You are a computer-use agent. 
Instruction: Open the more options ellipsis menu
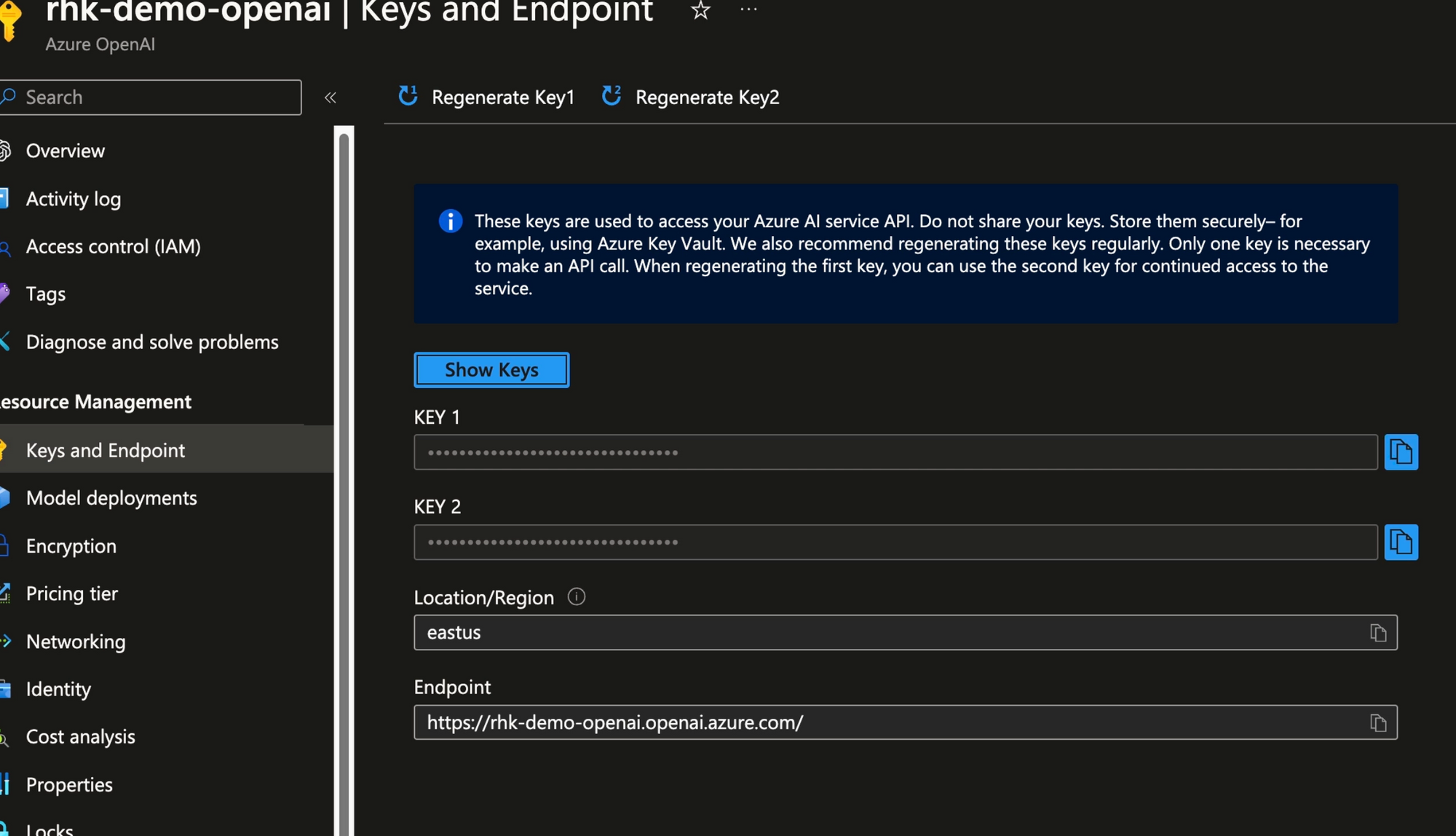(x=748, y=10)
